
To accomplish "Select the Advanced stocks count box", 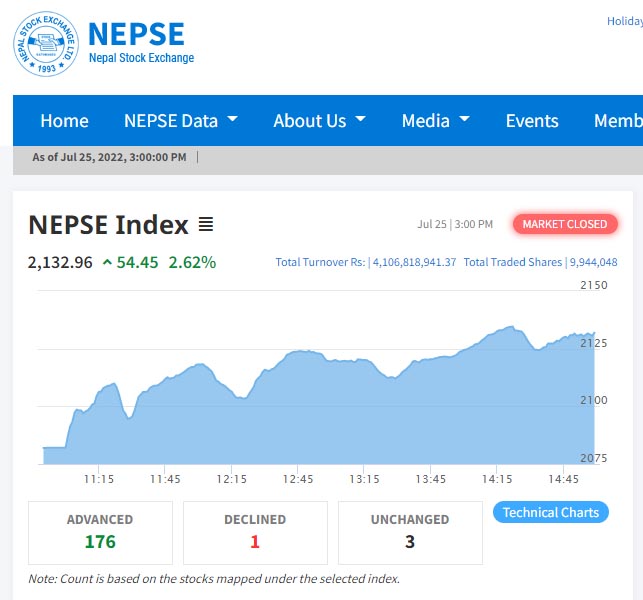I will [x=100, y=532].
